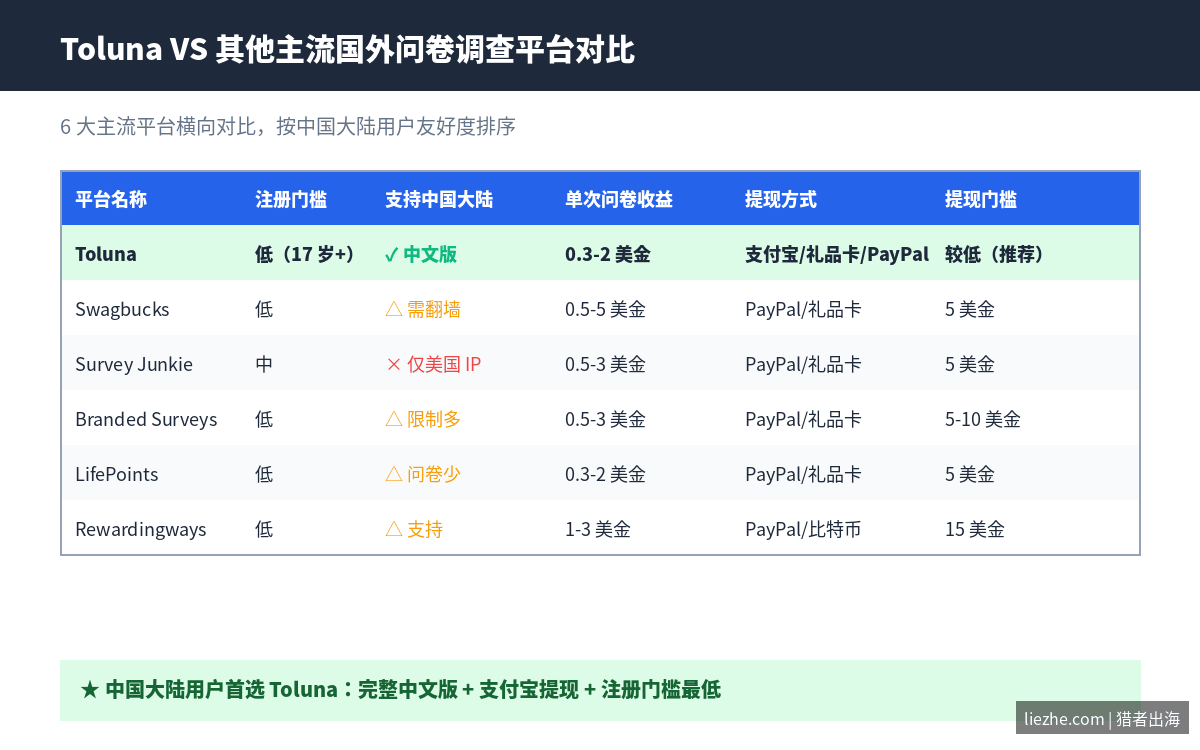Click Survey Junkie's "0.5-3 美金" earnings

click(605, 364)
